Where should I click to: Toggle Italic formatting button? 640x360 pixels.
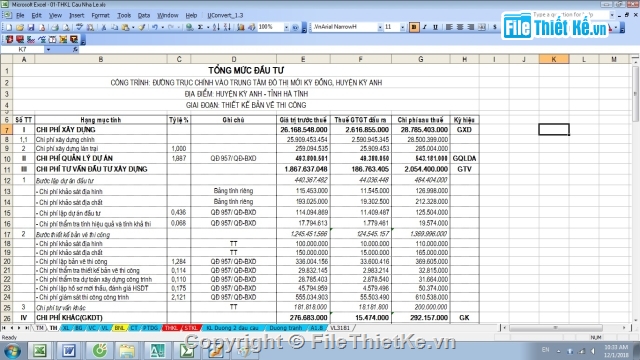coord(424,27)
